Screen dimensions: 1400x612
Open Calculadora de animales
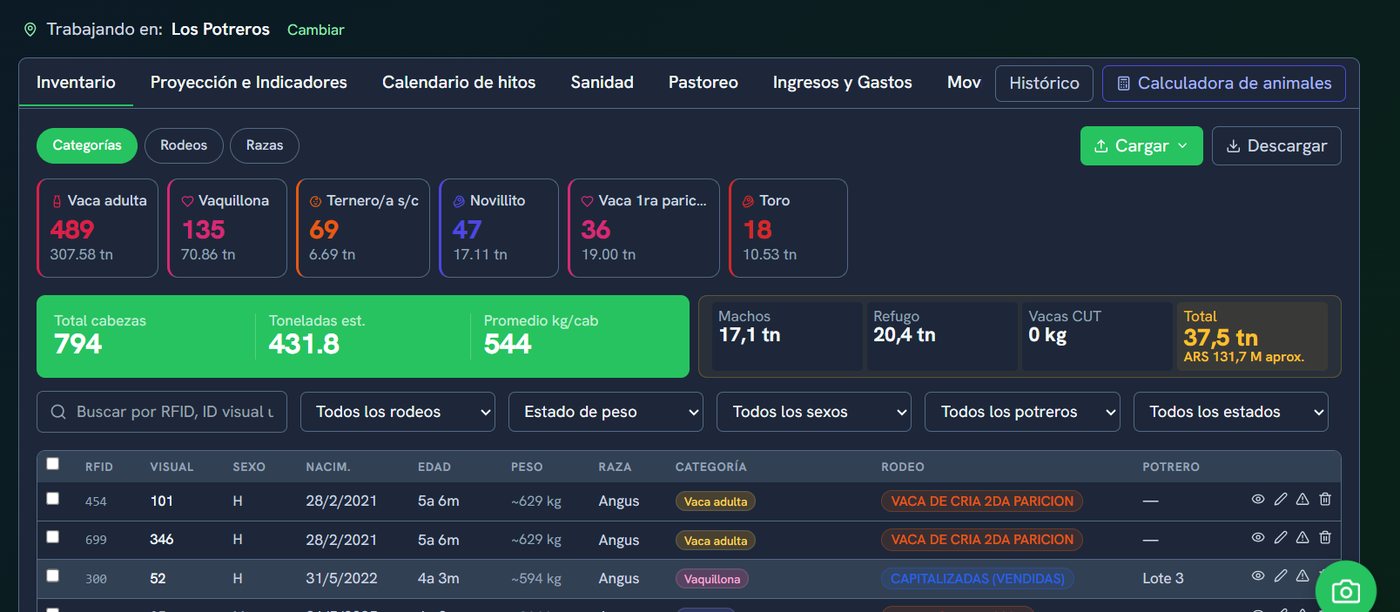(1224, 84)
